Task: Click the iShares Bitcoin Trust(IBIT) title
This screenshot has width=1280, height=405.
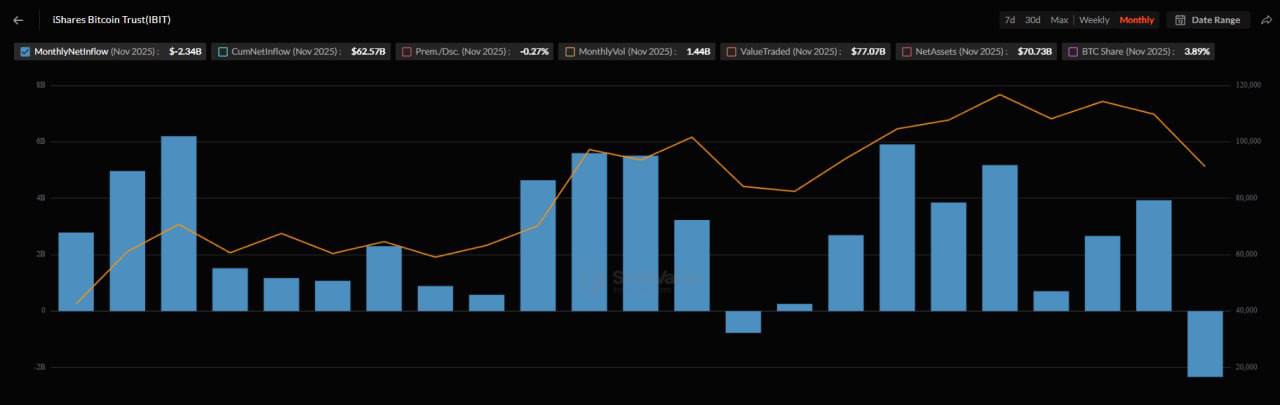Action: pos(98,20)
